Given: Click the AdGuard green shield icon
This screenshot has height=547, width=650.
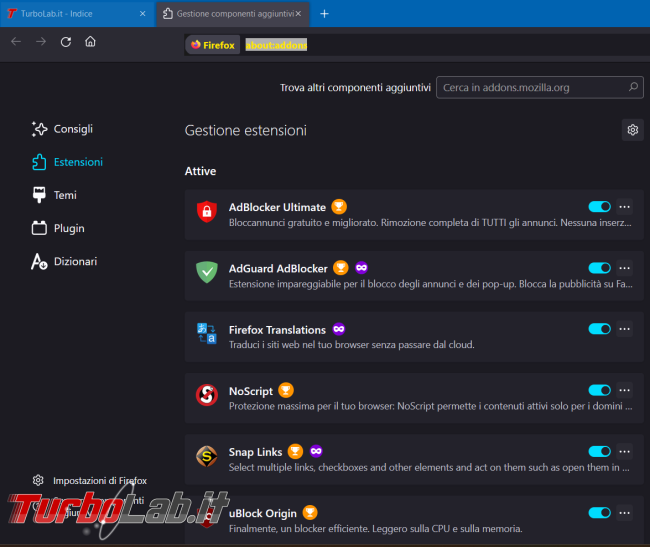Looking at the screenshot, I should pyautogui.click(x=207, y=272).
